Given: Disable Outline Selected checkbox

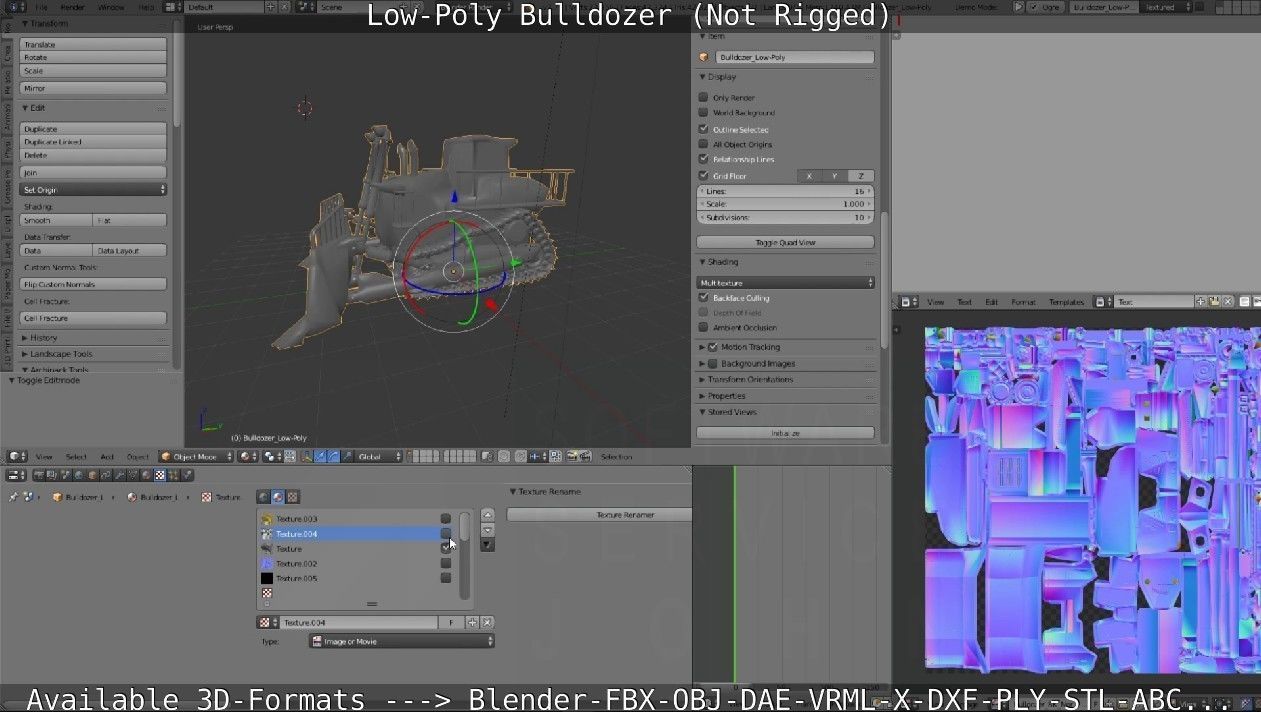Looking at the screenshot, I should tap(704, 129).
